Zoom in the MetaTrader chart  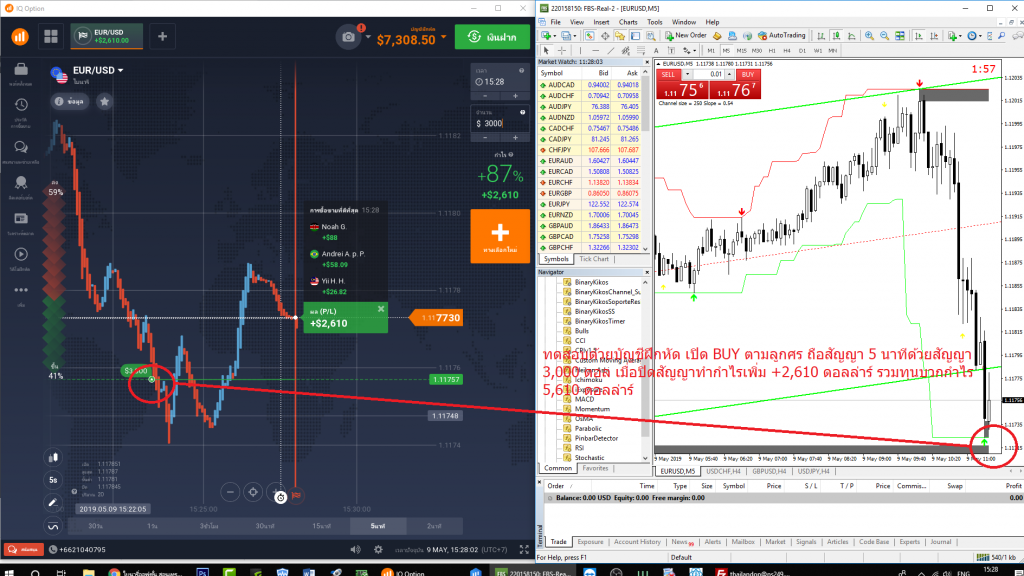pyautogui.click(x=869, y=36)
